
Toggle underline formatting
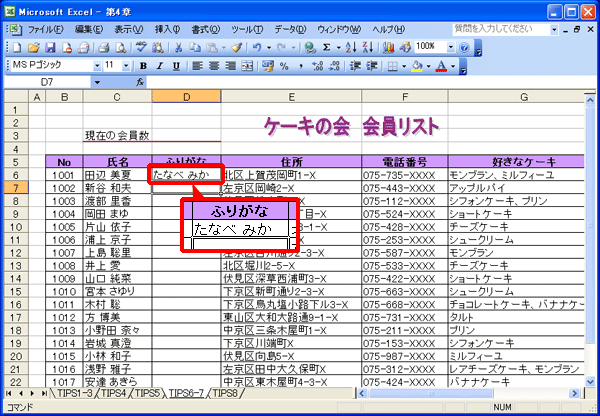[x=176, y=66]
